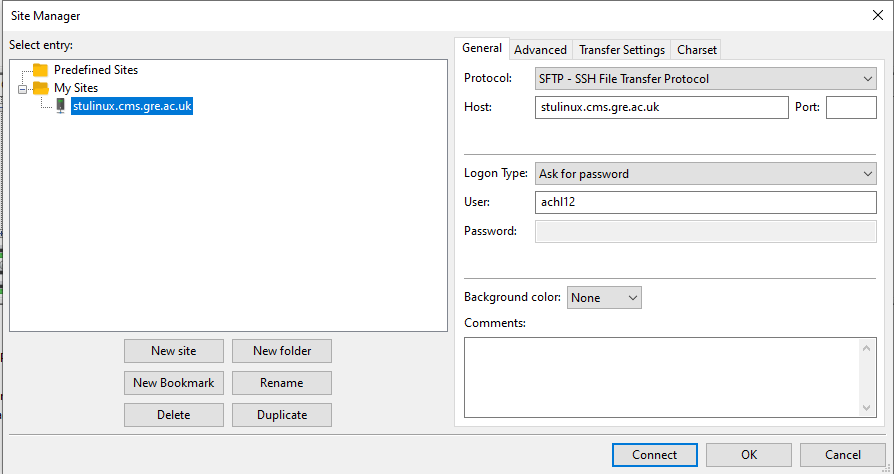Collapse the My Sites tree node
This screenshot has width=894, height=474.
(23, 88)
